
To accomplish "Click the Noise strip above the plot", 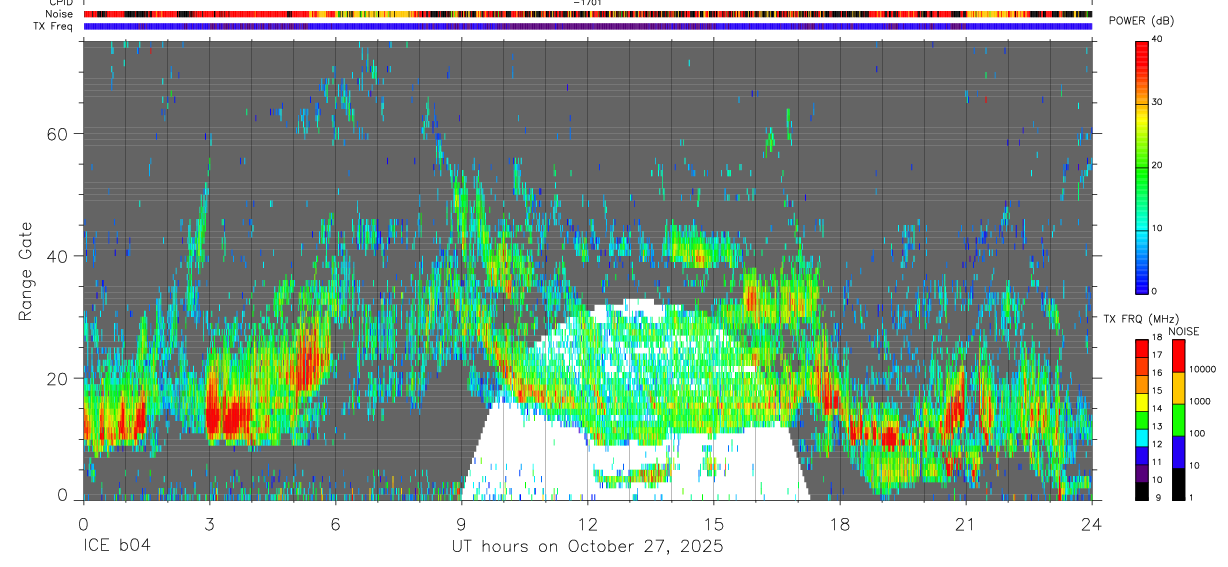I will click(x=587, y=14).
